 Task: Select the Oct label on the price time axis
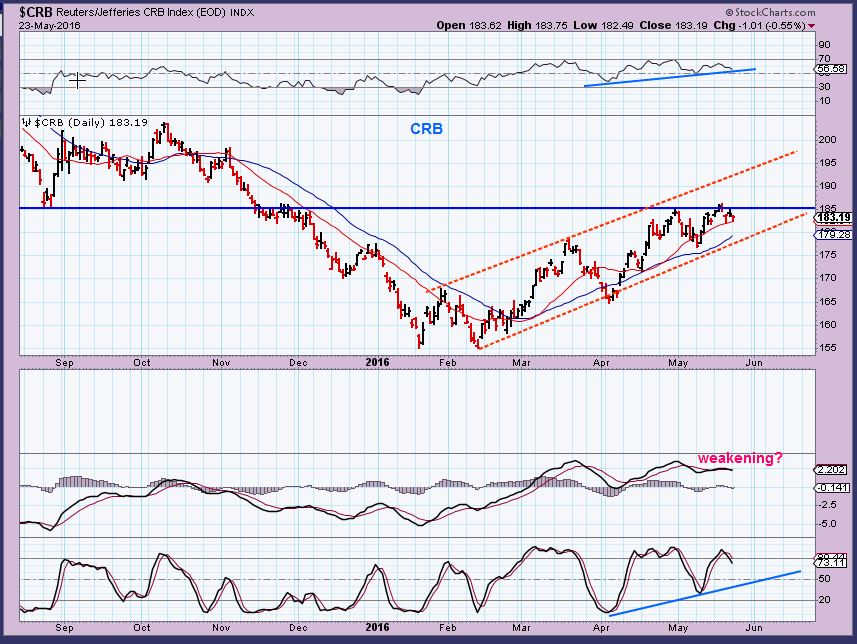click(x=142, y=362)
